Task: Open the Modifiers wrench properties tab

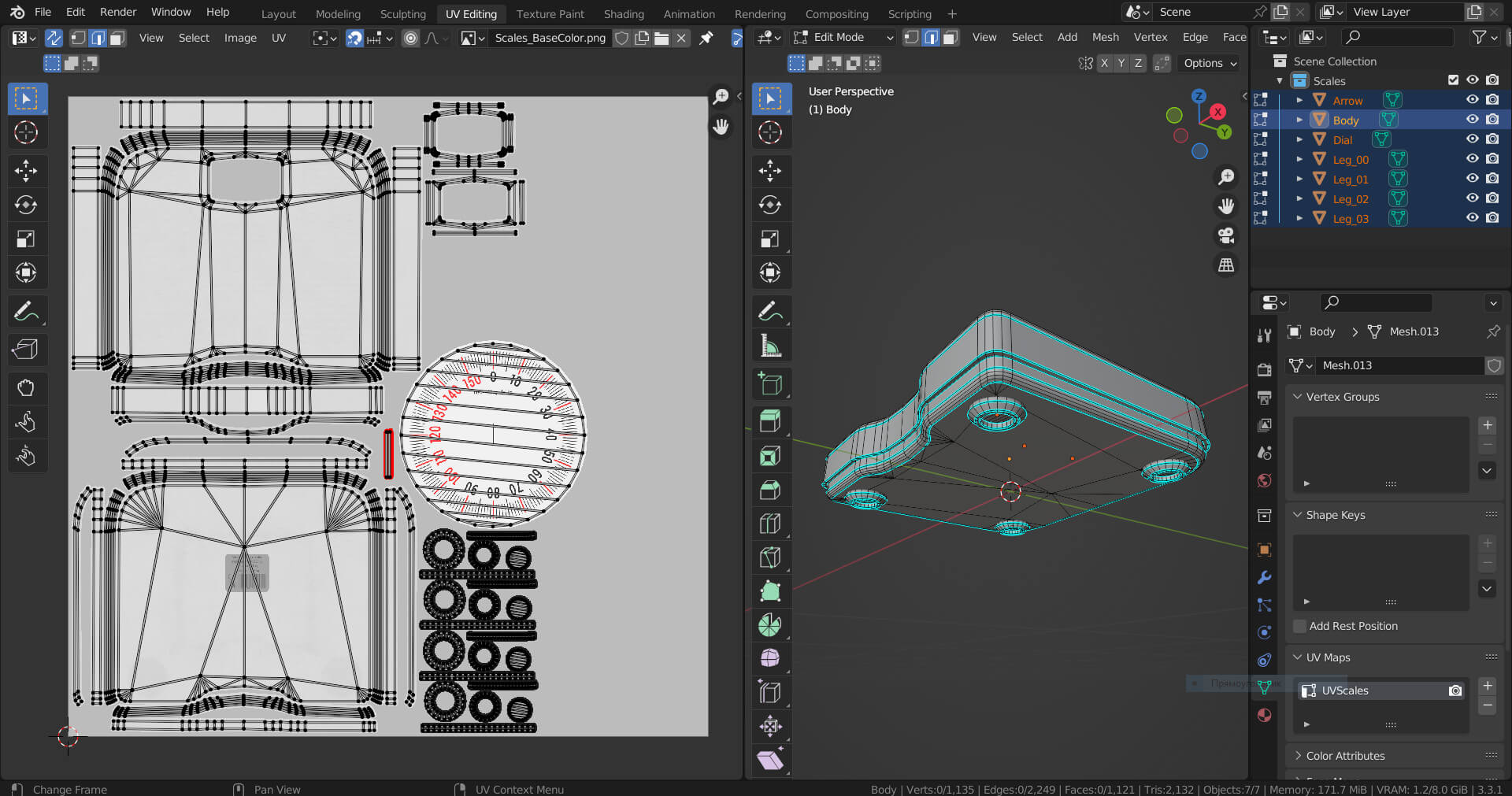Action: tap(1265, 577)
